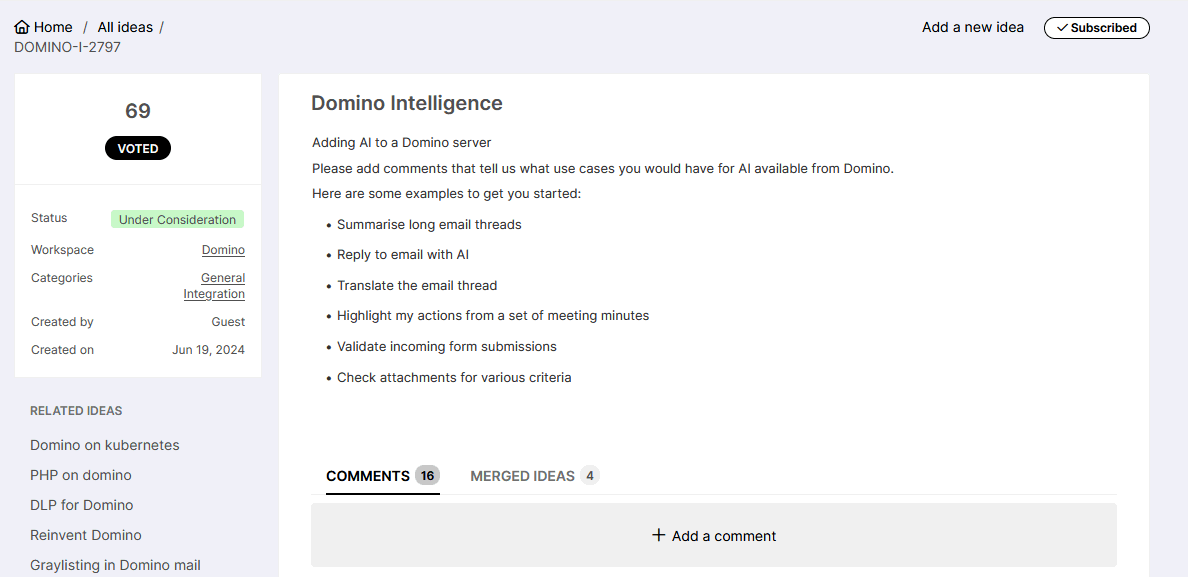
Task: Click the Comments count badge 16
Action: tap(427, 476)
